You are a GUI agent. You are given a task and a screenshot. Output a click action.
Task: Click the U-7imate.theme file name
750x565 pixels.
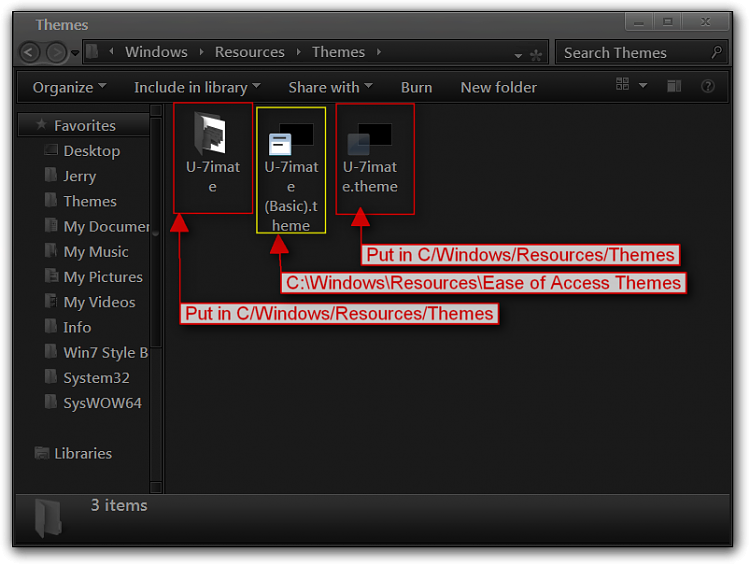coord(370,177)
